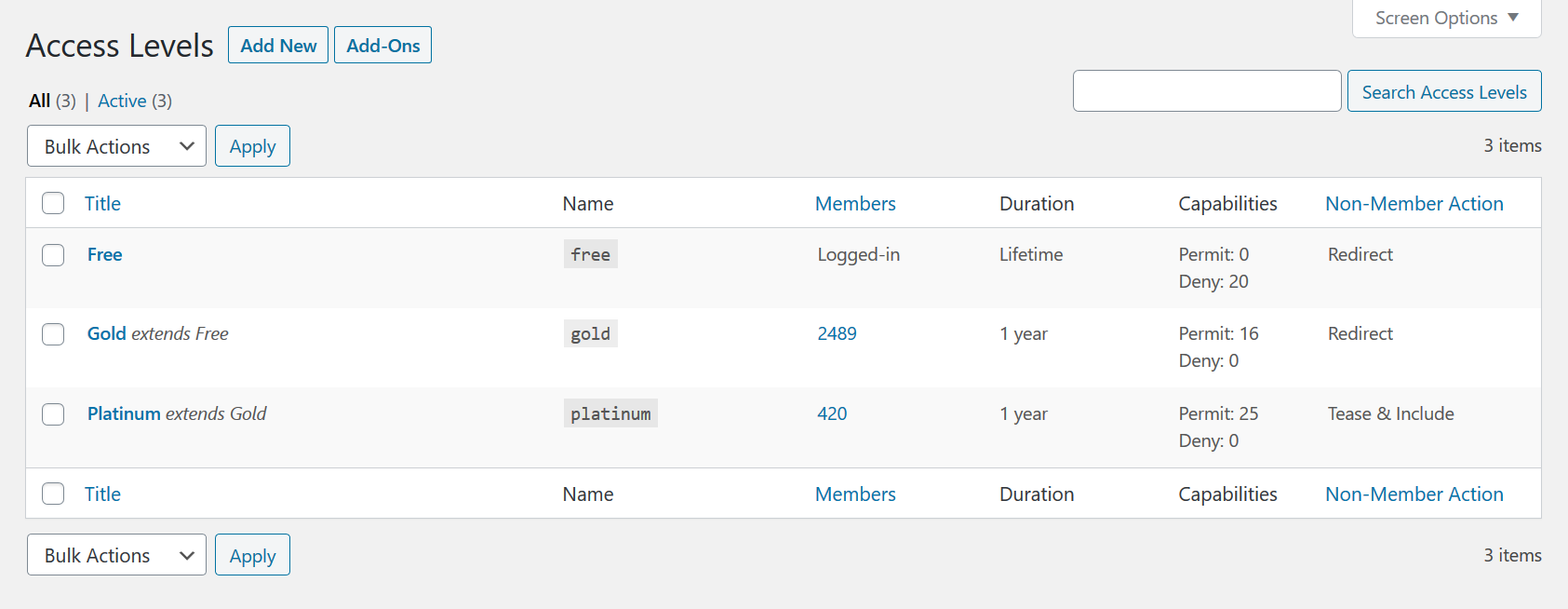Select the 'free' name code

[590, 254]
